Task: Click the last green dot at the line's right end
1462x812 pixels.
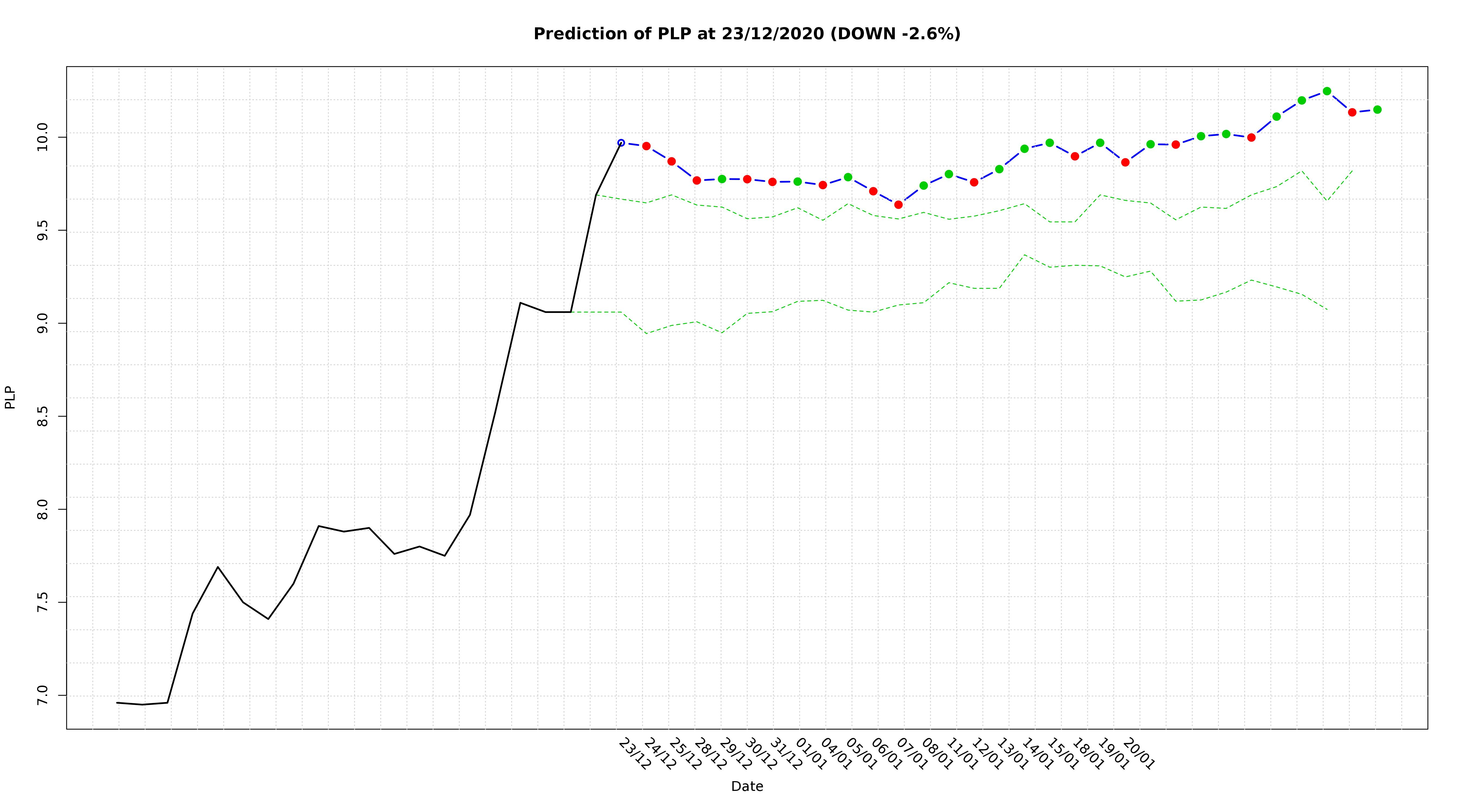Action: click(x=1378, y=110)
